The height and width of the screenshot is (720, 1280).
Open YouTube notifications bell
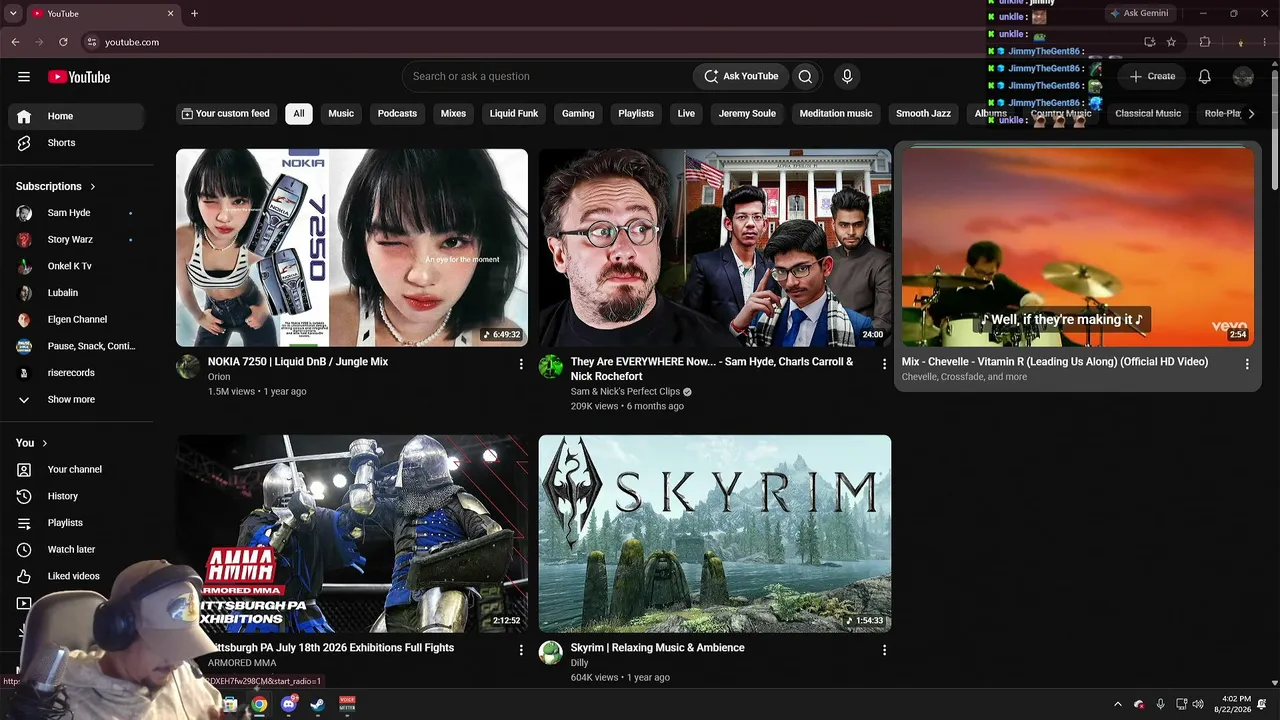point(1205,76)
